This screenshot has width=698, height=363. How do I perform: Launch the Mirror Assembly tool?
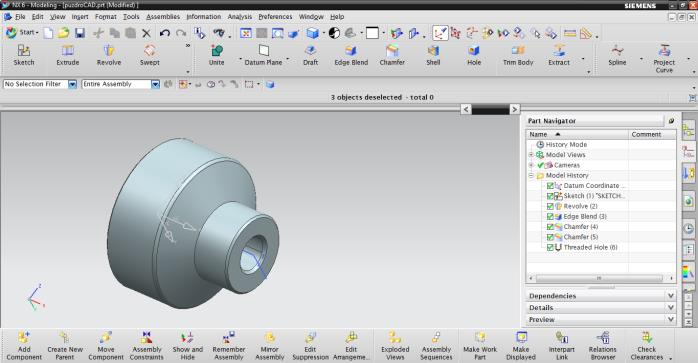269,346
